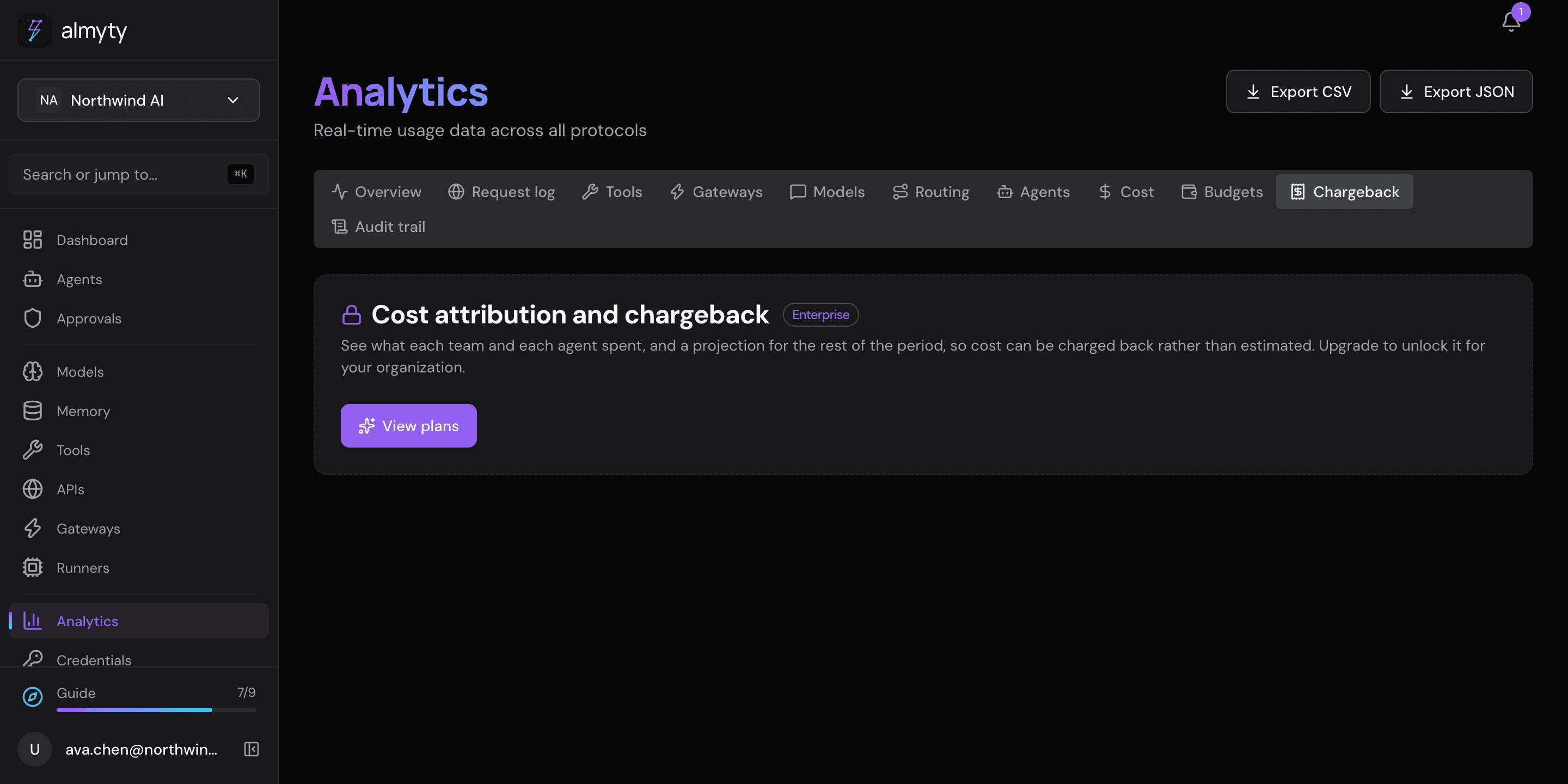The width and height of the screenshot is (1568, 784).
Task: Click the Memory database icon
Action: pyautogui.click(x=32, y=411)
